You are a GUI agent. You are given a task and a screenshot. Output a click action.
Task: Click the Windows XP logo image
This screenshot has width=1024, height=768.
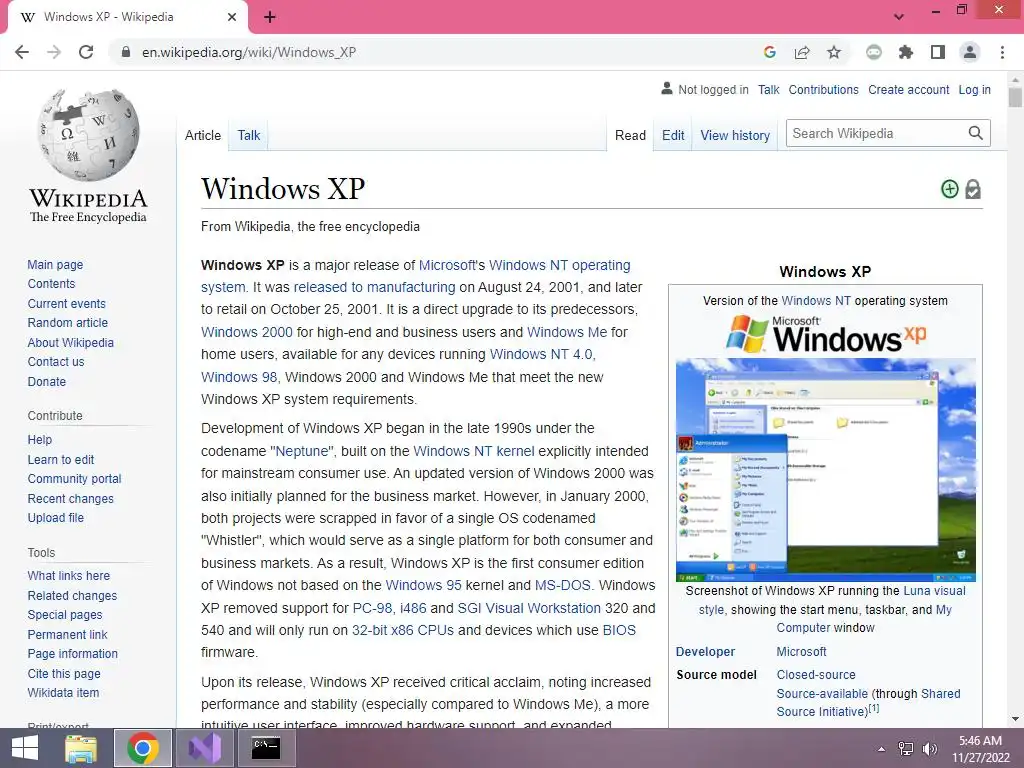pos(825,334)
